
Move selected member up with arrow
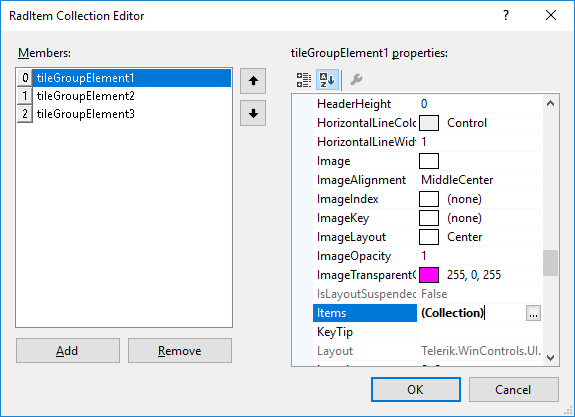[x=253, y=81]
